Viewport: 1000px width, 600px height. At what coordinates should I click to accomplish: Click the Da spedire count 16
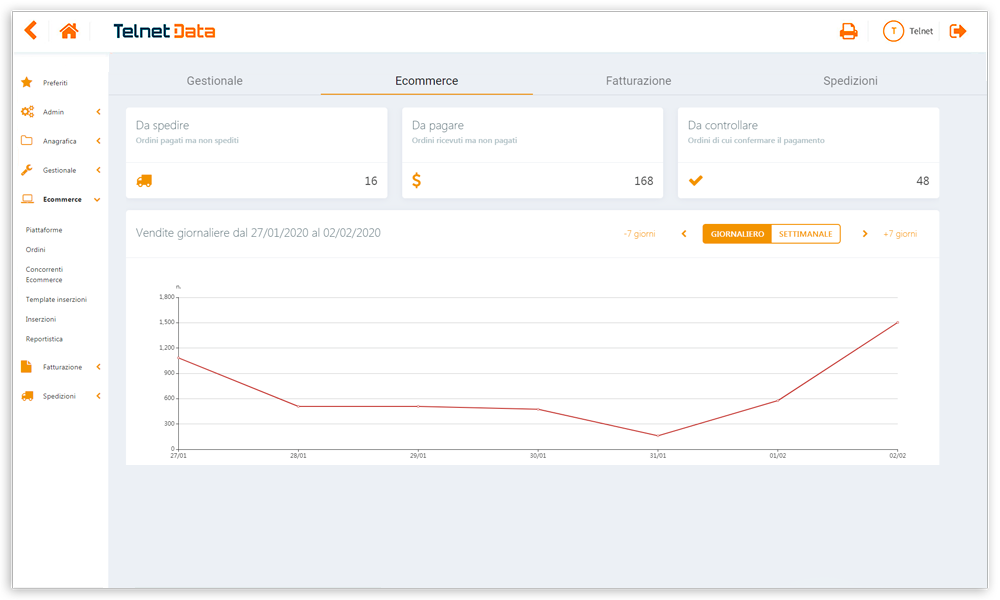pyautogui.click(x=371, y=181)
